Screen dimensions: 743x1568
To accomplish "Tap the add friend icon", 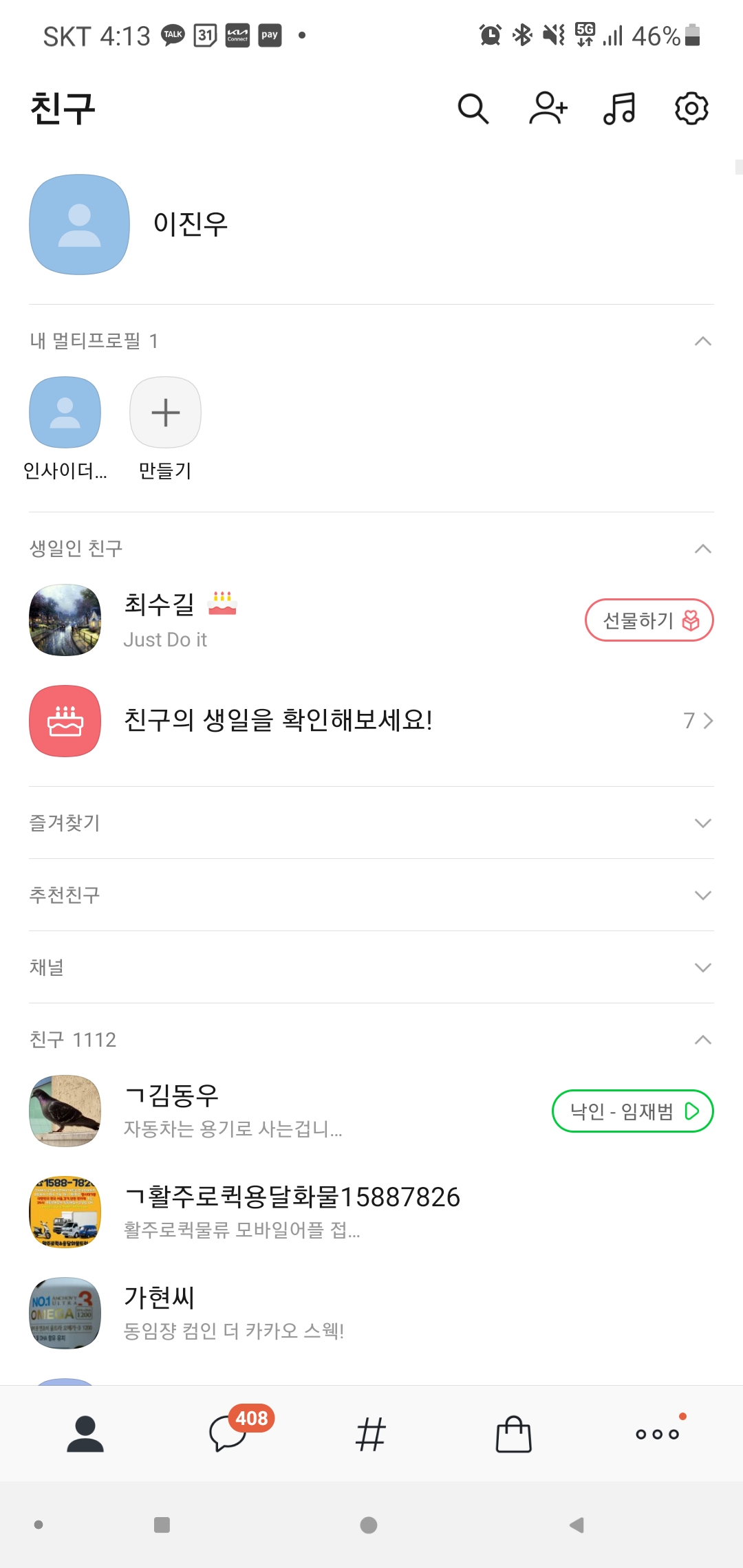I will click(548, 109).
